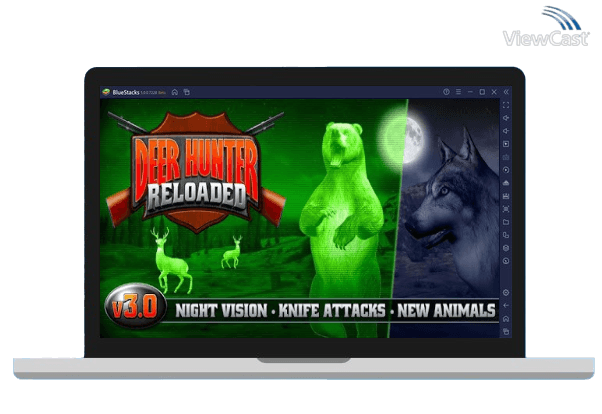Click the cloud-shaped icon in sidebar
The height and width of the screenshot is (414, 602).
[506, 183]
